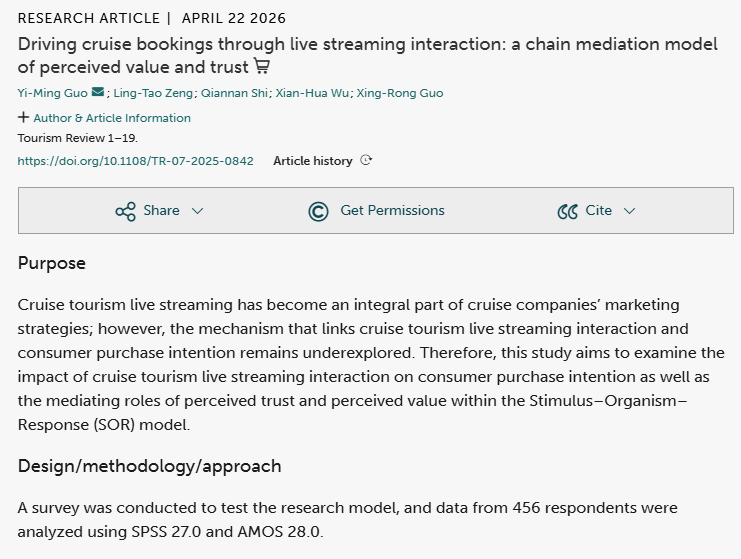Click the quotation marks Cite icon
Viewport: 741px width, 559px height.
(567, 211)
